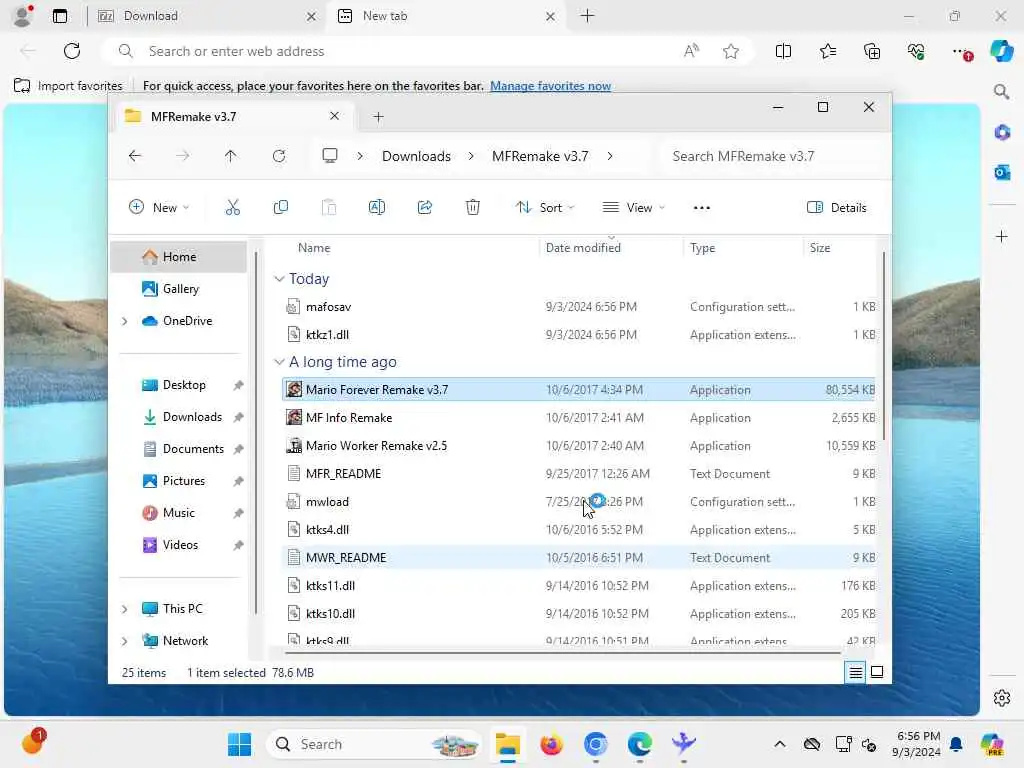Image resolution: width=1024 pixels, height=768 pixels.
Task: Click the This PC monitor icon in address bar
Action: click(x=330, y=156)
